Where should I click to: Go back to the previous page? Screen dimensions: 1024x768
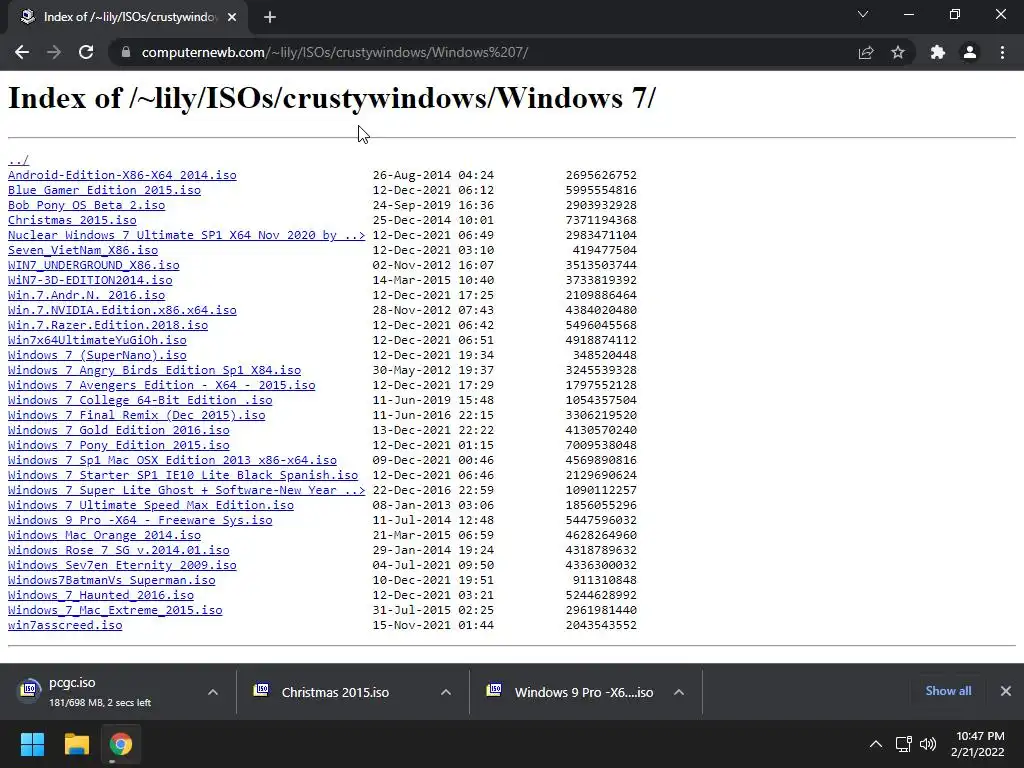click(22, 52)
